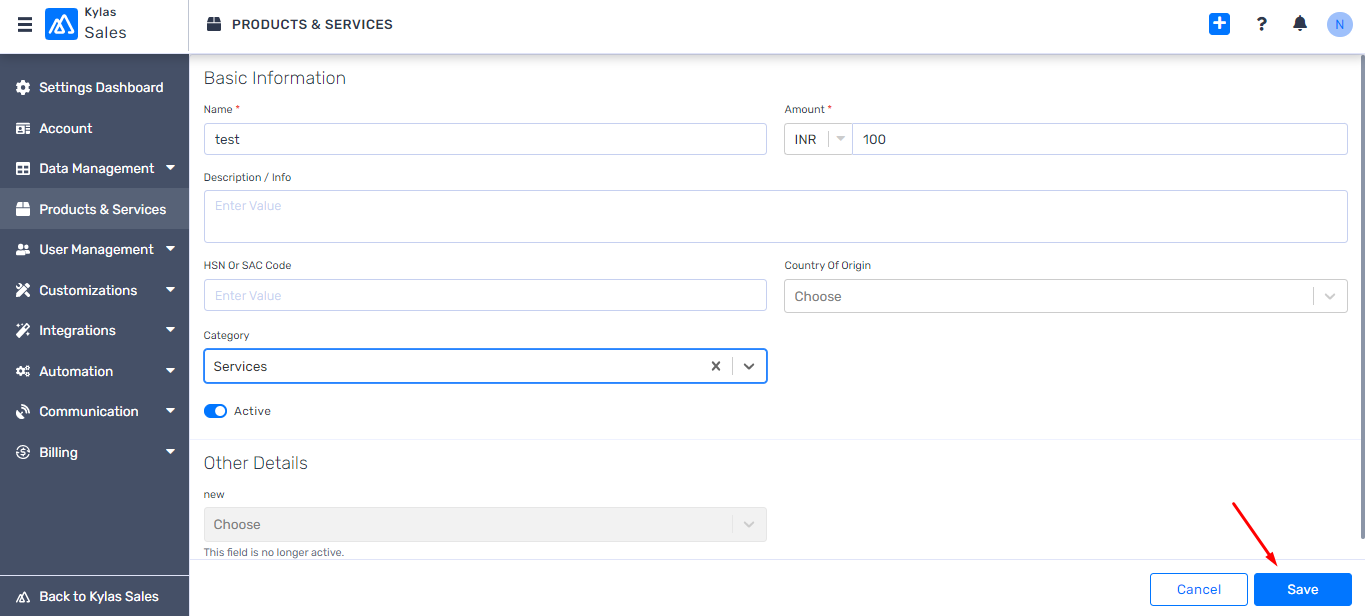Image resolution: width=1365 pixels, height=616 pixels.
Task: Click the Kylas Sales logo
Action: pyautogui.click(x=61, y=24)
